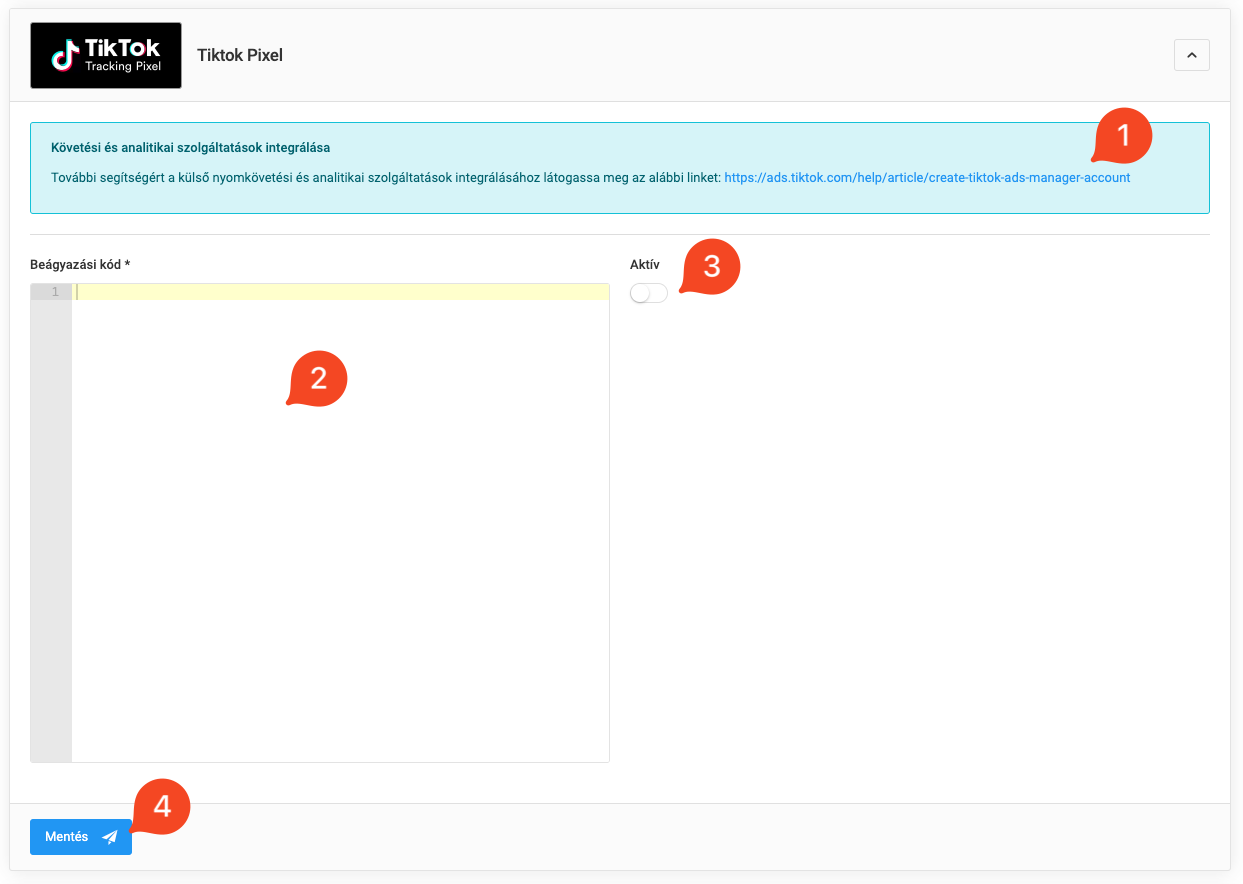This screenshot has width=1243, height=884.
Task: Open the ads.tiktok.com help article link
Action: (x=927, y=178)
